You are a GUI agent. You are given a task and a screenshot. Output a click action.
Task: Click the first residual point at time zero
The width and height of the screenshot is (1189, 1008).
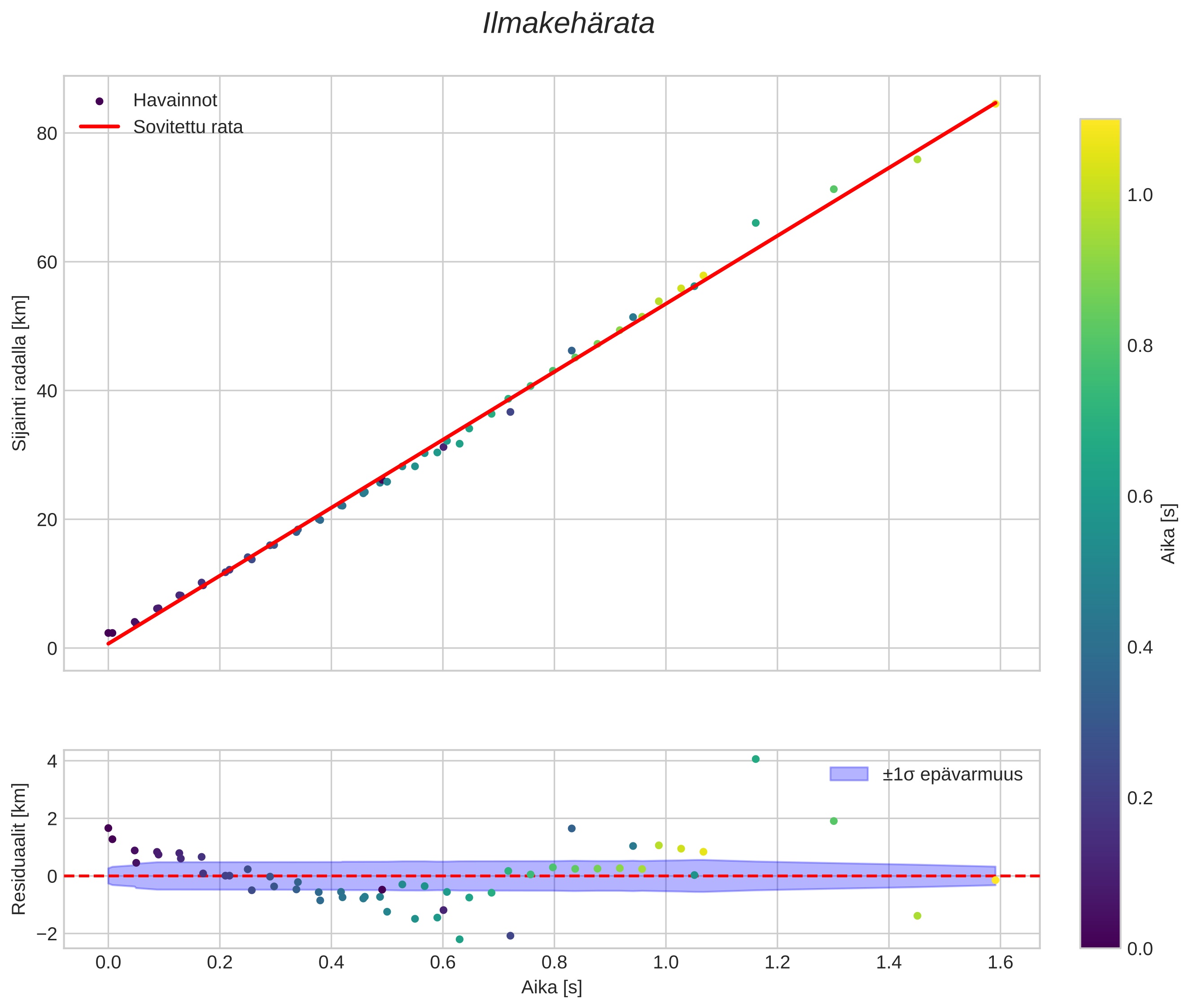point(108,828)
